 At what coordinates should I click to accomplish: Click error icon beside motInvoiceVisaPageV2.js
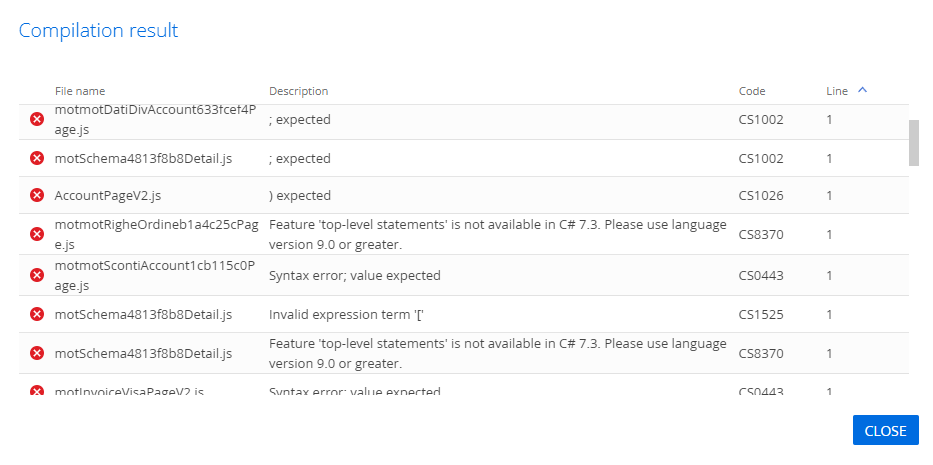(x=37, y=391)
